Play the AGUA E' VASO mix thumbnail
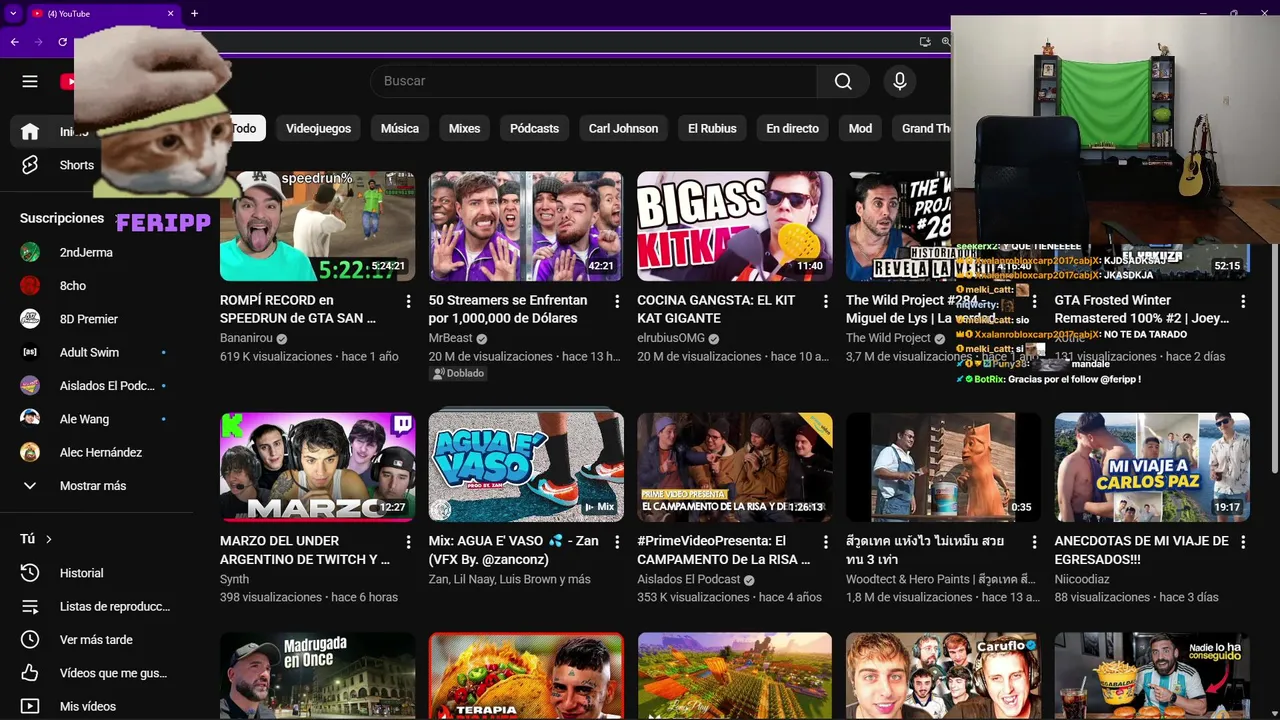The image size is (1280, 720). point(526,467)
